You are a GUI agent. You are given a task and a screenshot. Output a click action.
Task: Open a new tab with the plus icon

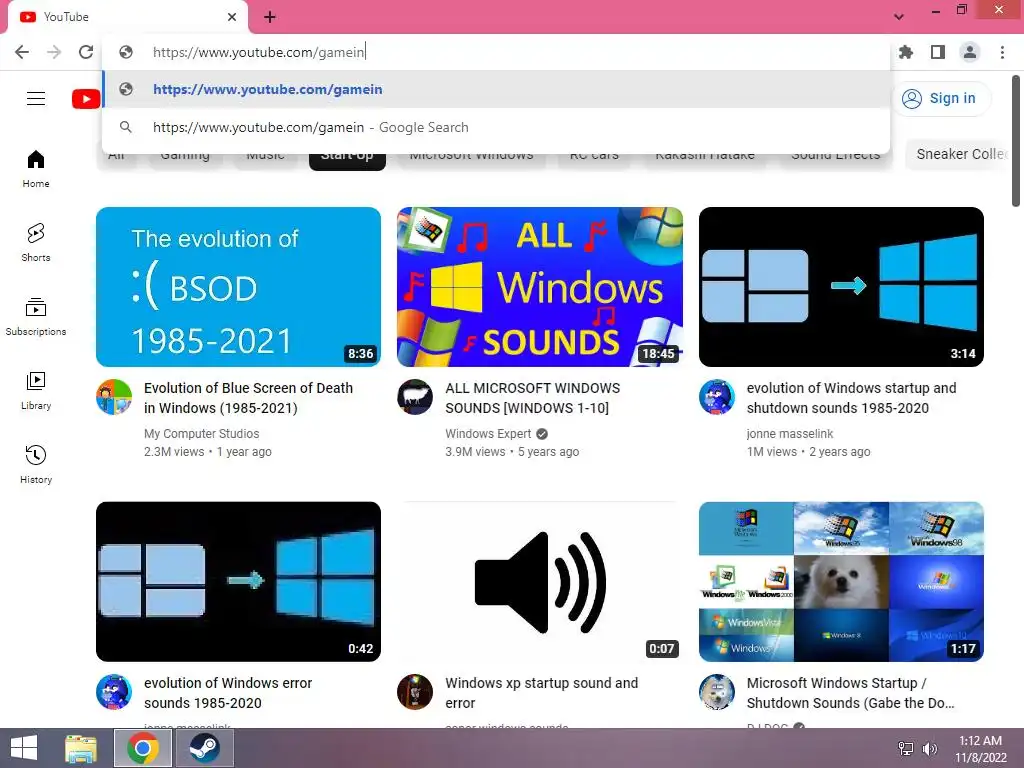[270, 17]
